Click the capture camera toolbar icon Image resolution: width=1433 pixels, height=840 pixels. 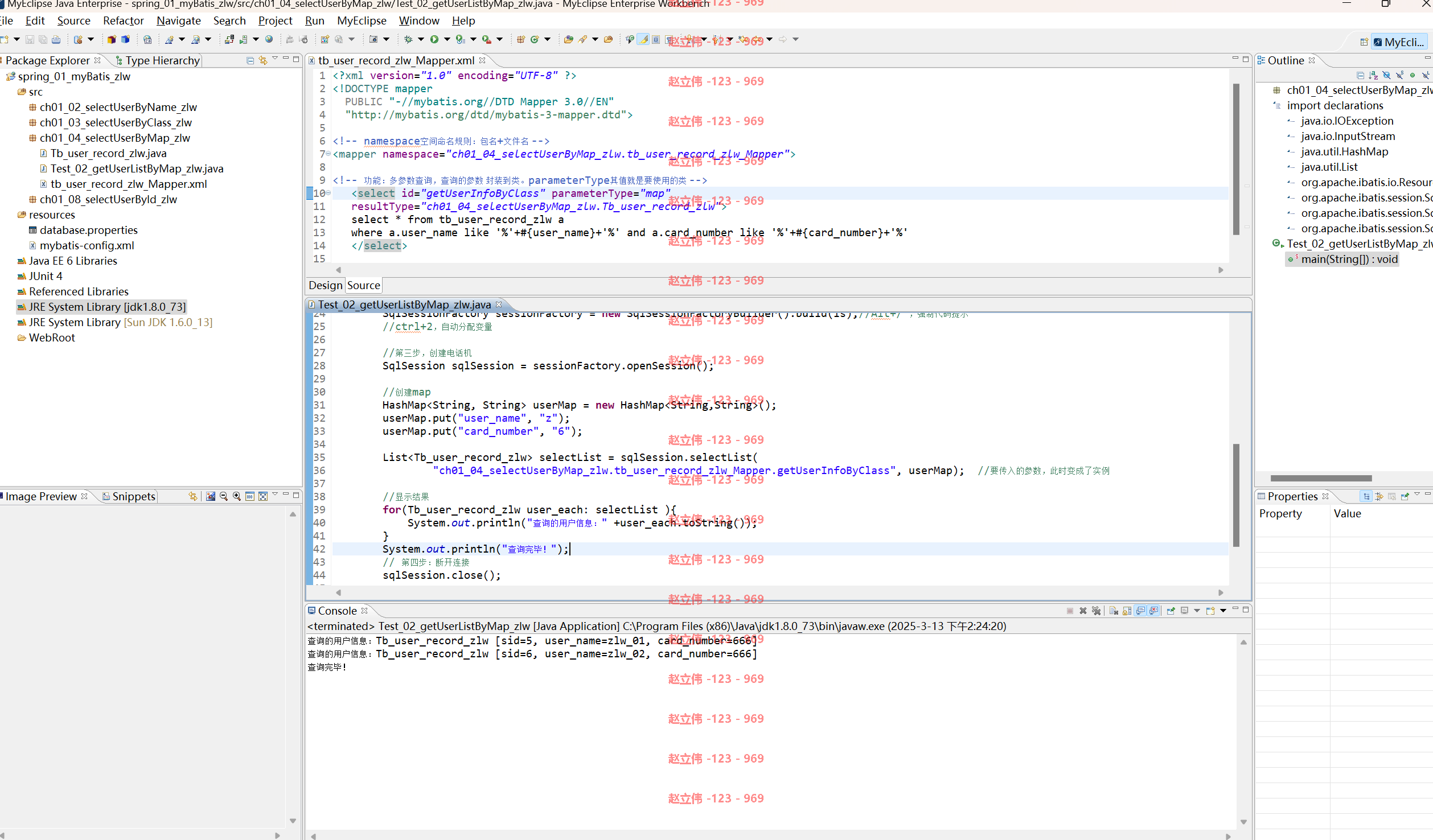pos(373,39)
